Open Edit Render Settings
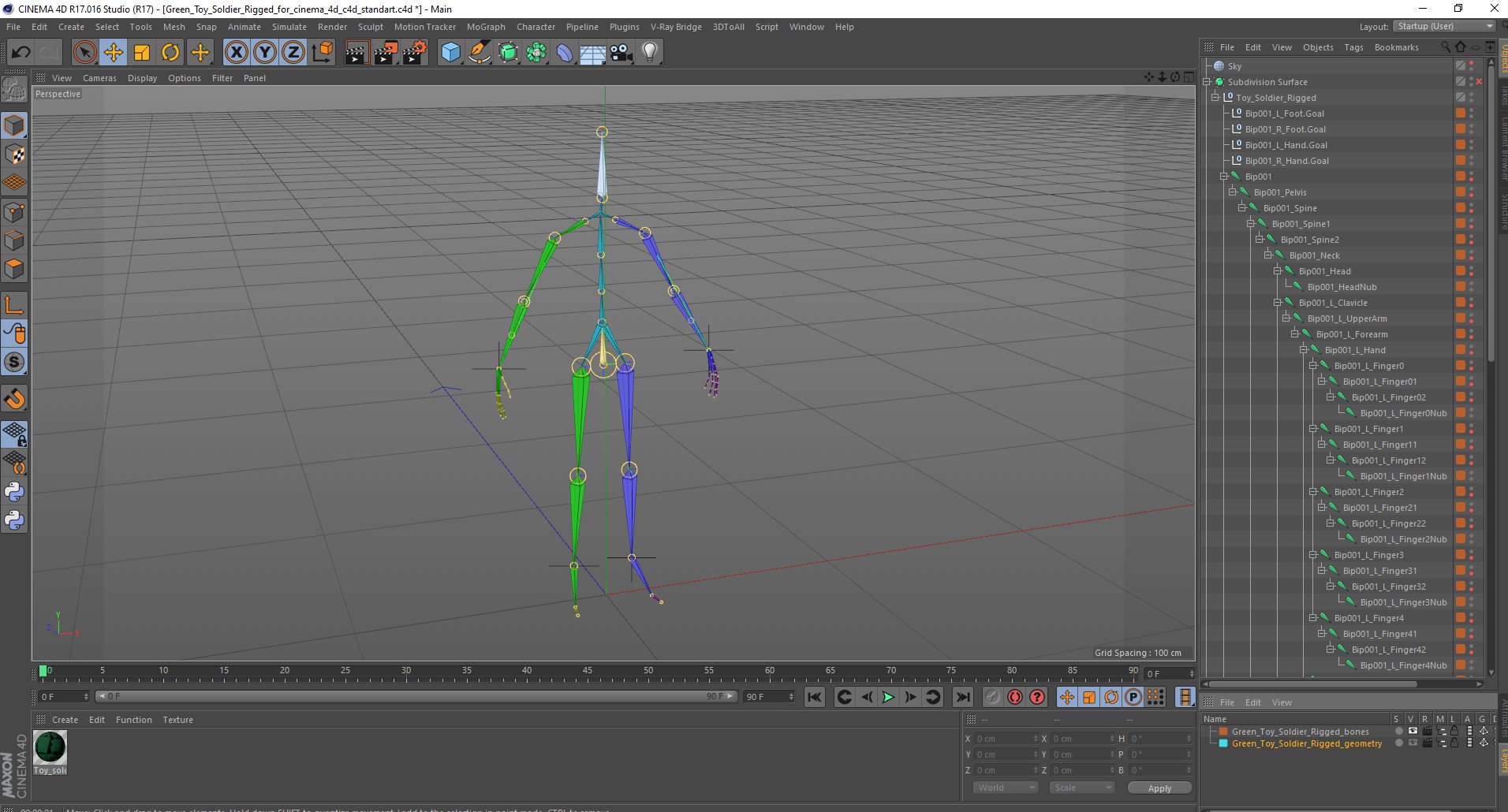Viewport: 1508px width, 812px height. point(415,53)
